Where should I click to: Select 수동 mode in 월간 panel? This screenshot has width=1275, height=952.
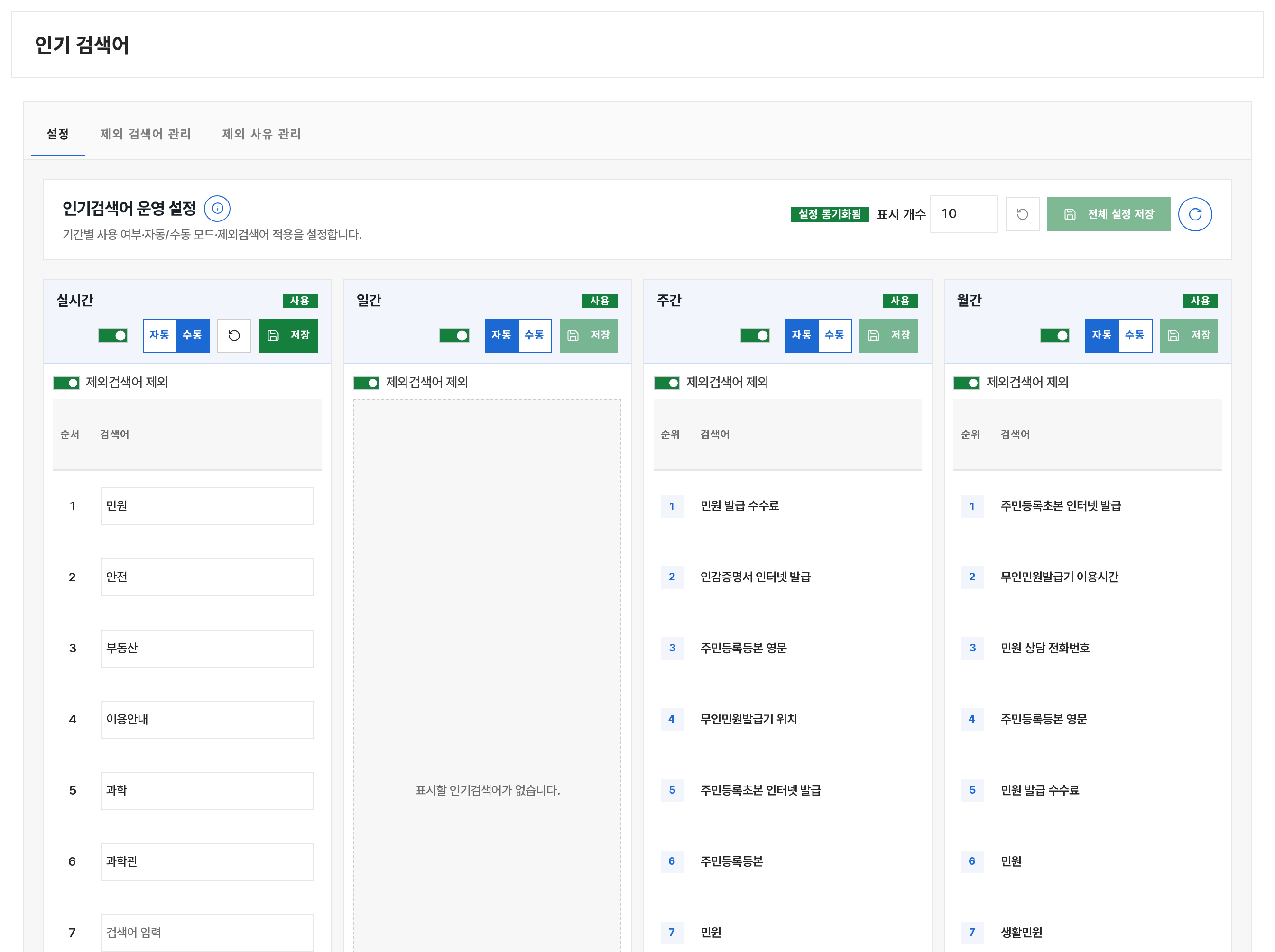point(1135,335)
